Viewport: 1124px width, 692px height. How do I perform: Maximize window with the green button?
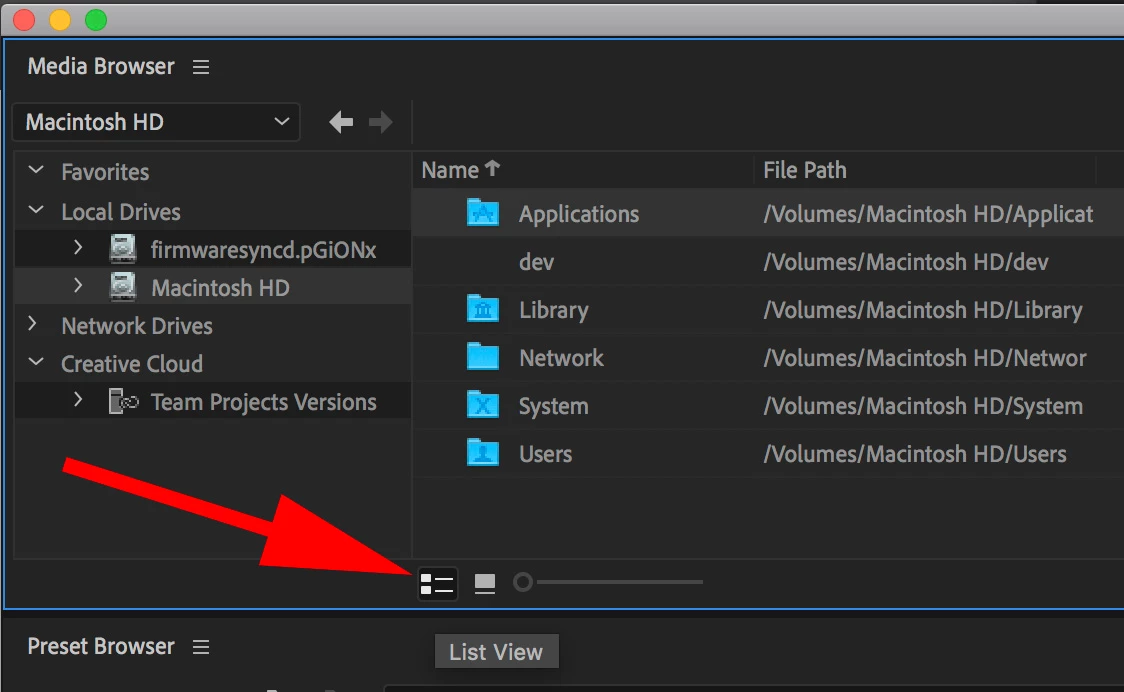tap(96, 20)
